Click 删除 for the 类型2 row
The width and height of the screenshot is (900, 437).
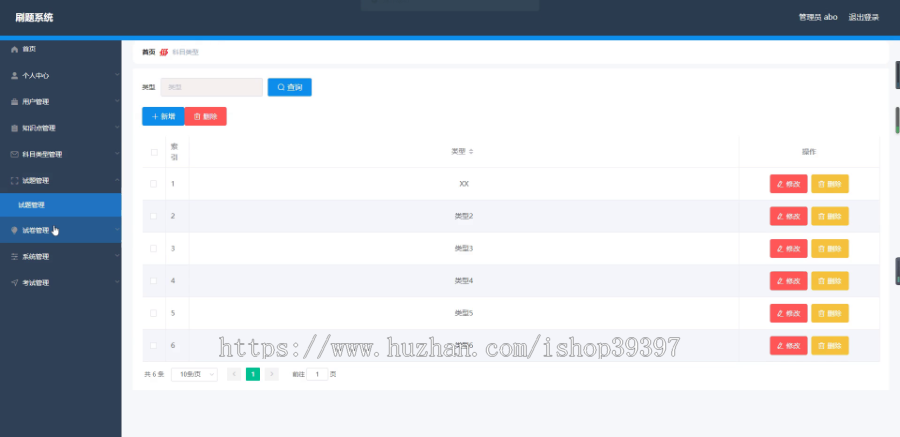click(830, 216)
